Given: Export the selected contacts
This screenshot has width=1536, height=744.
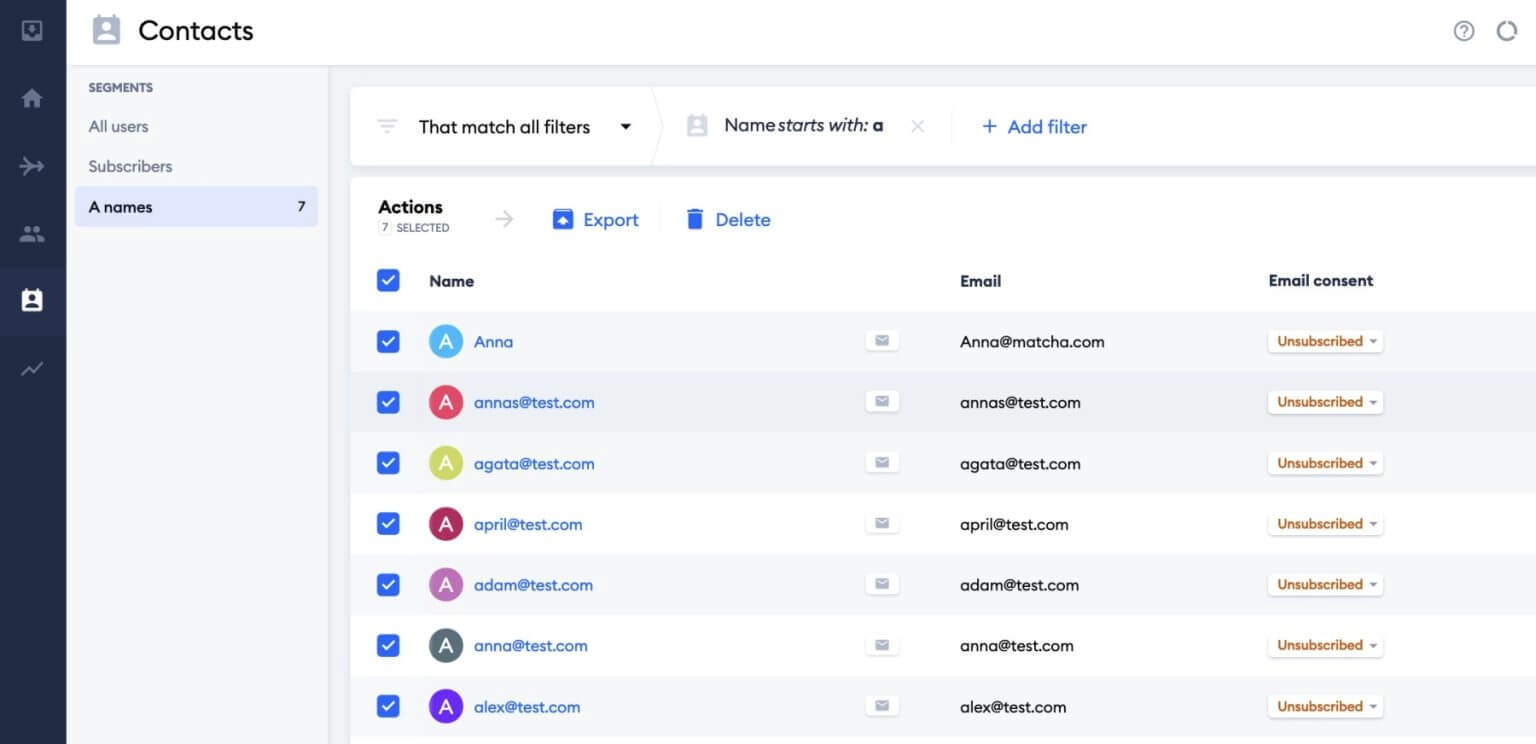Looking at the screenshot, I should click(x=596, y=220).
